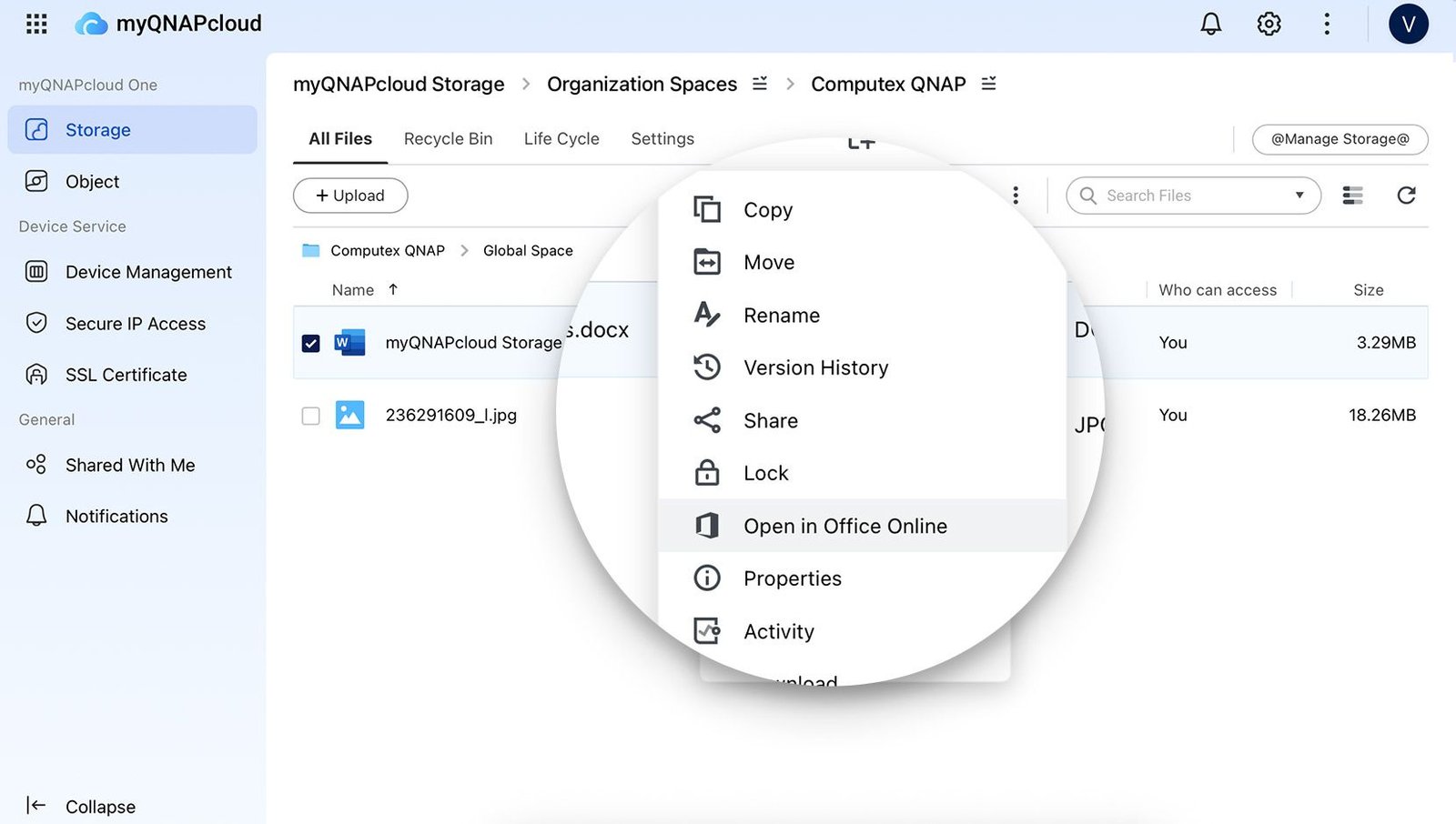Open Device Management in sidebar
This screenshot has width=1456, height=824.
pyautogui.click(x=132, y=272)
